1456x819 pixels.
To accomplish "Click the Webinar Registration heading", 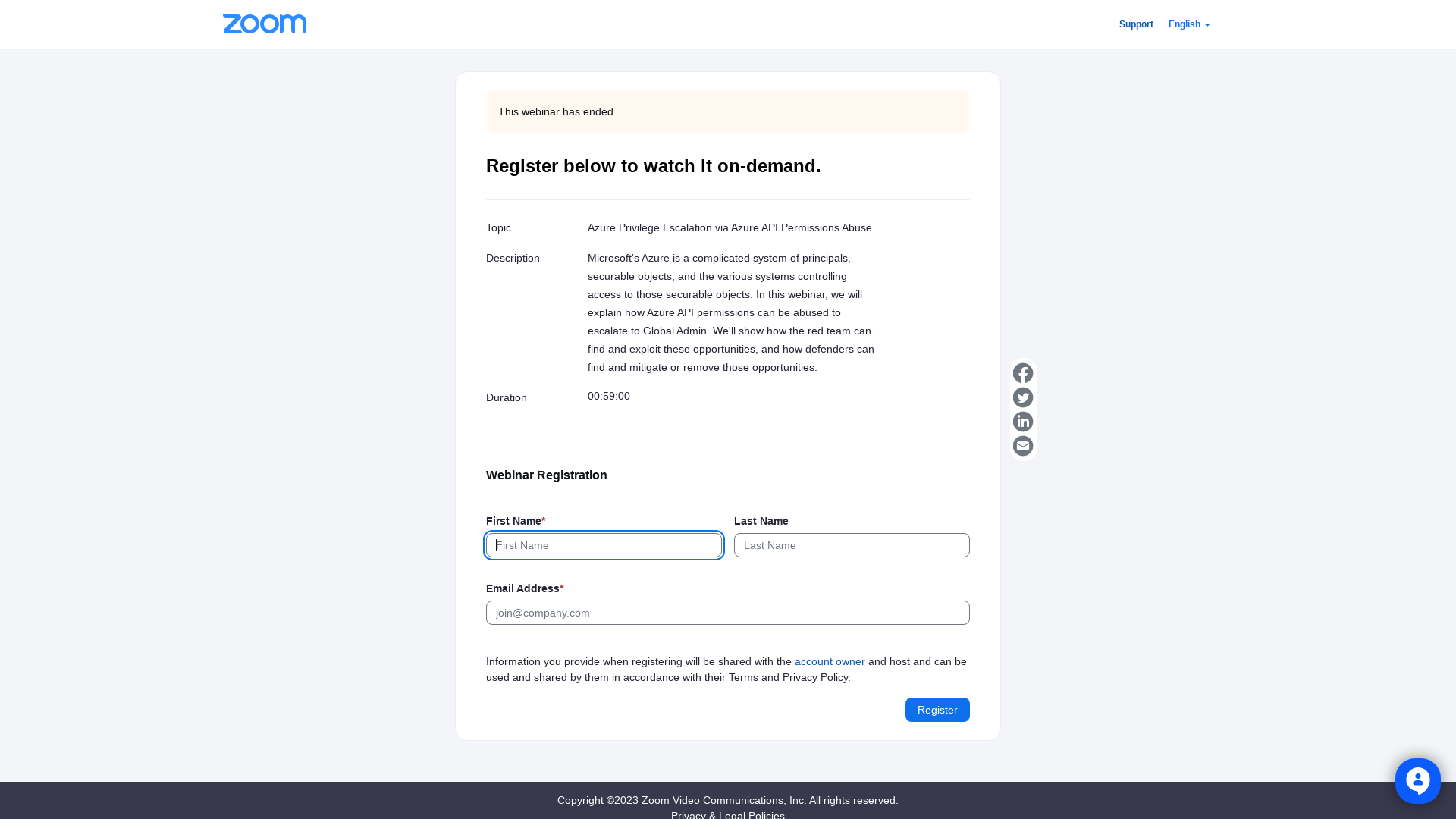I will pyautogui.click(x=547, y=475).
